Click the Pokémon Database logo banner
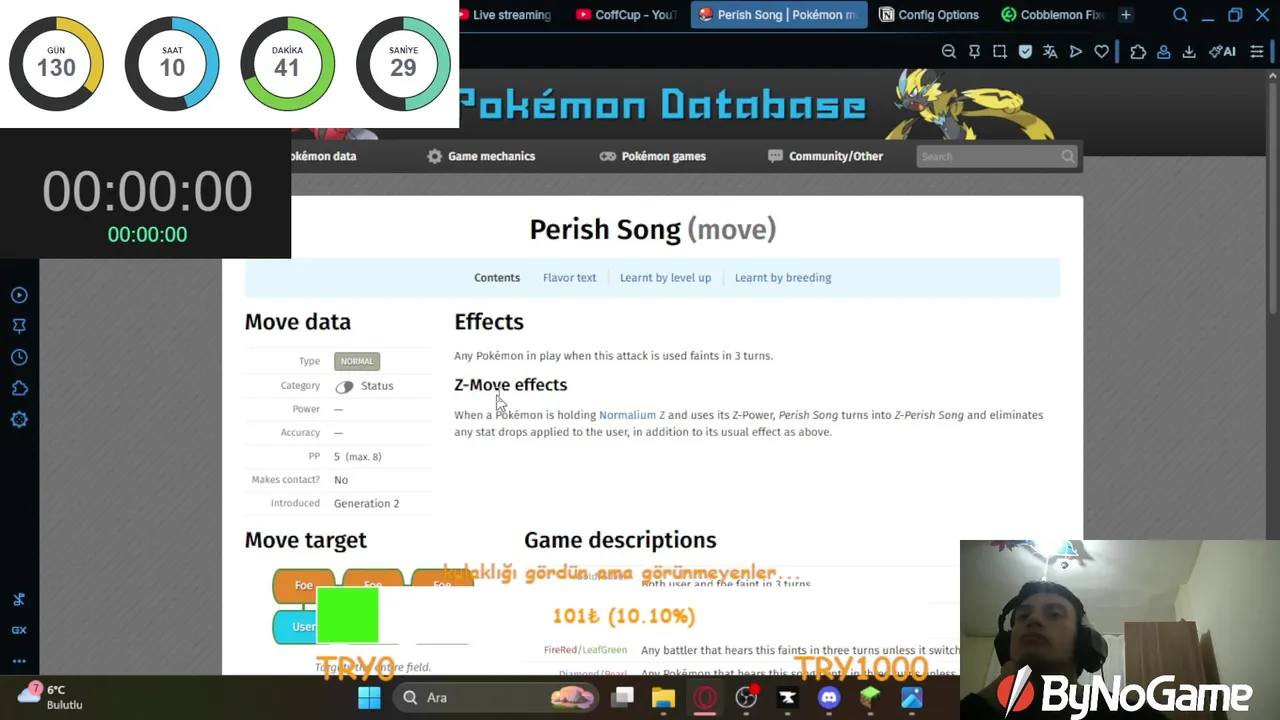Screen dimensions: 1280x720 pyautogui.click(x=662, y=105)
